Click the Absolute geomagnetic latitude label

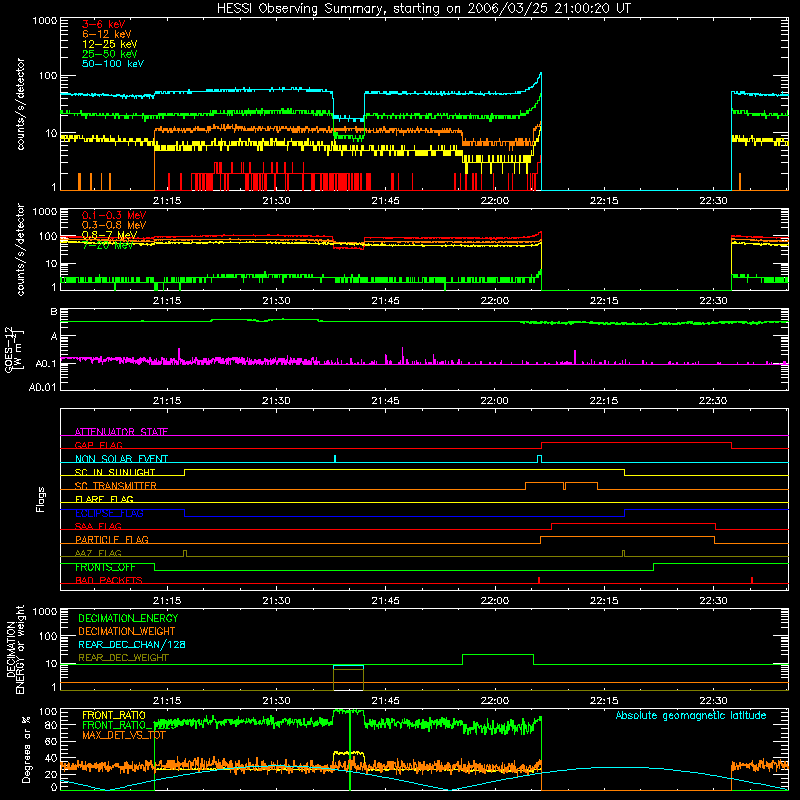[691, 715]
